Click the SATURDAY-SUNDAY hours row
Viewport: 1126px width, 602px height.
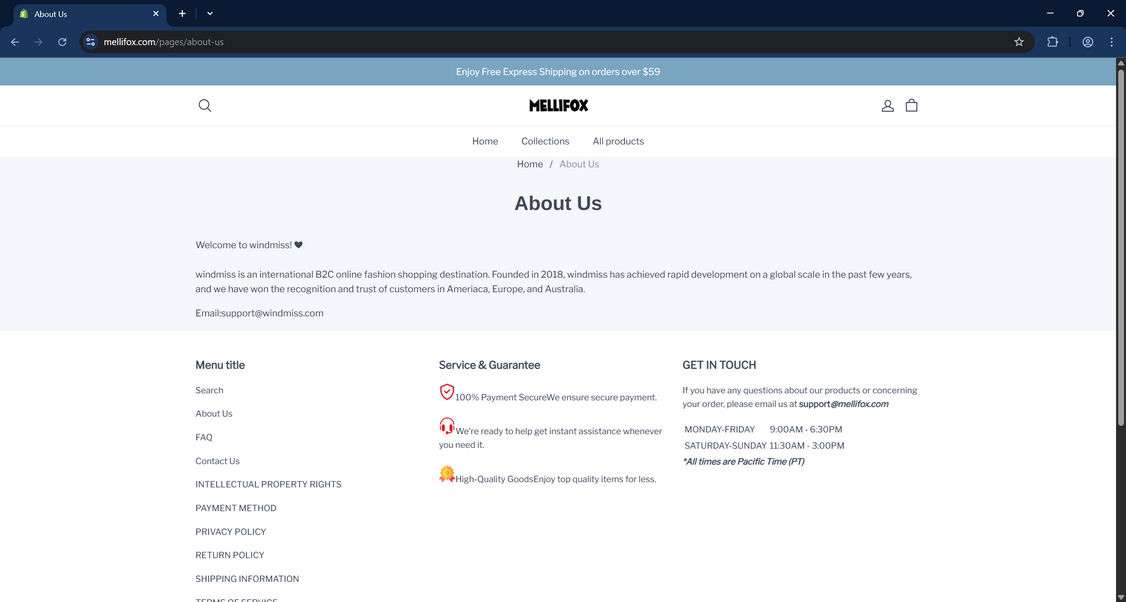point(764,445)
